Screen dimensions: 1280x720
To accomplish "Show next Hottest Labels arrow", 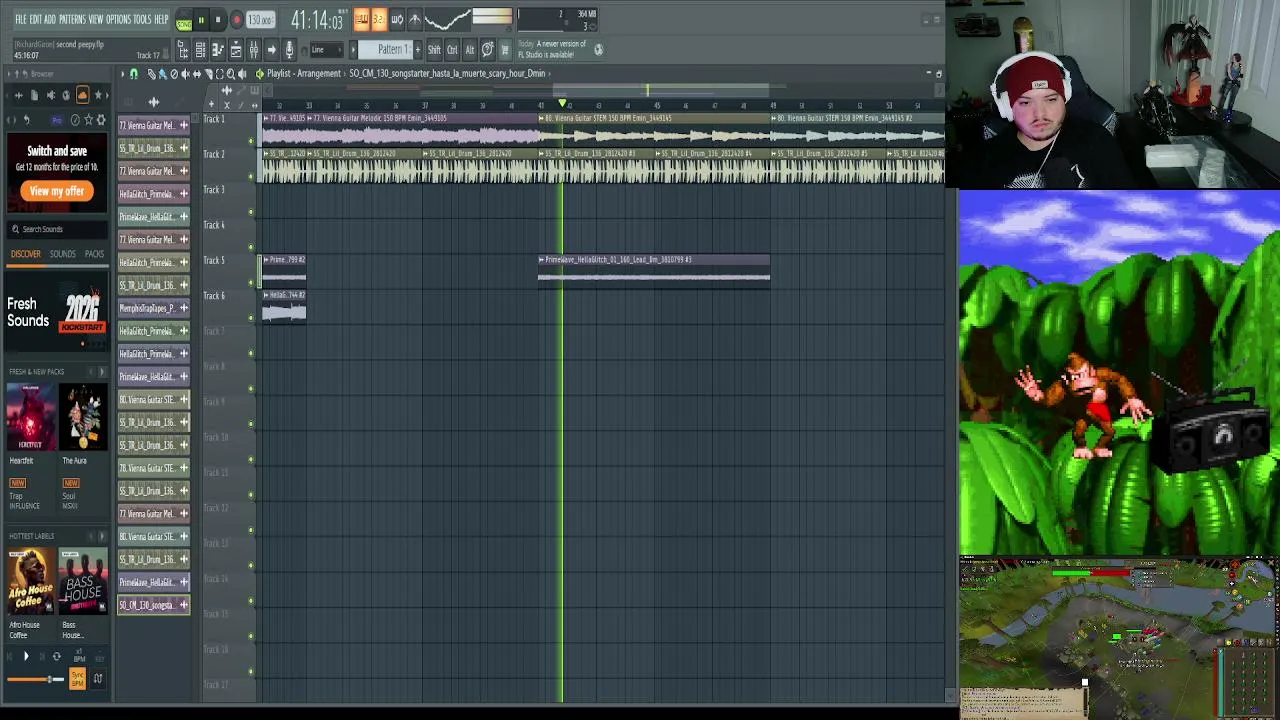I will (101, 536).
